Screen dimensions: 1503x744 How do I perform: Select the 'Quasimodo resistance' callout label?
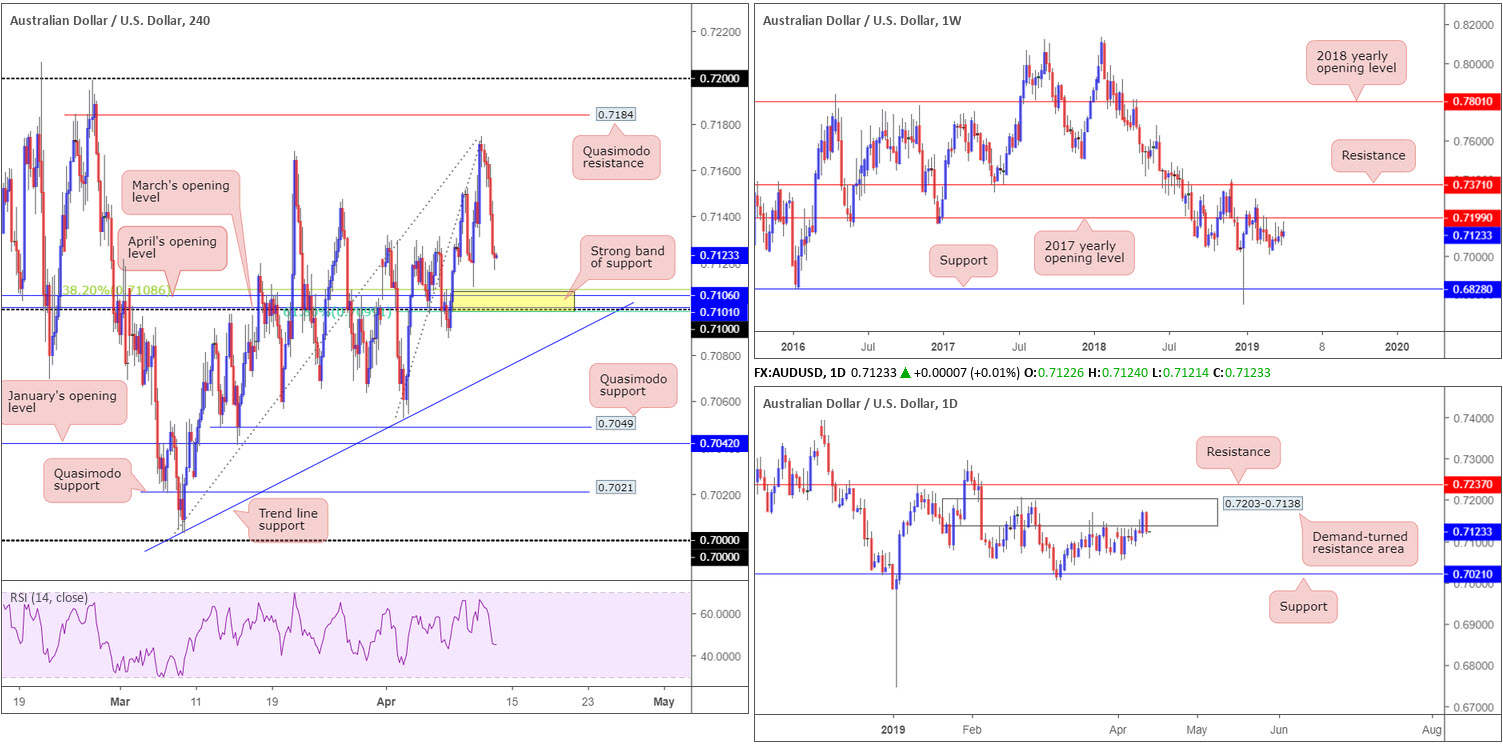(x=616, y=157)
